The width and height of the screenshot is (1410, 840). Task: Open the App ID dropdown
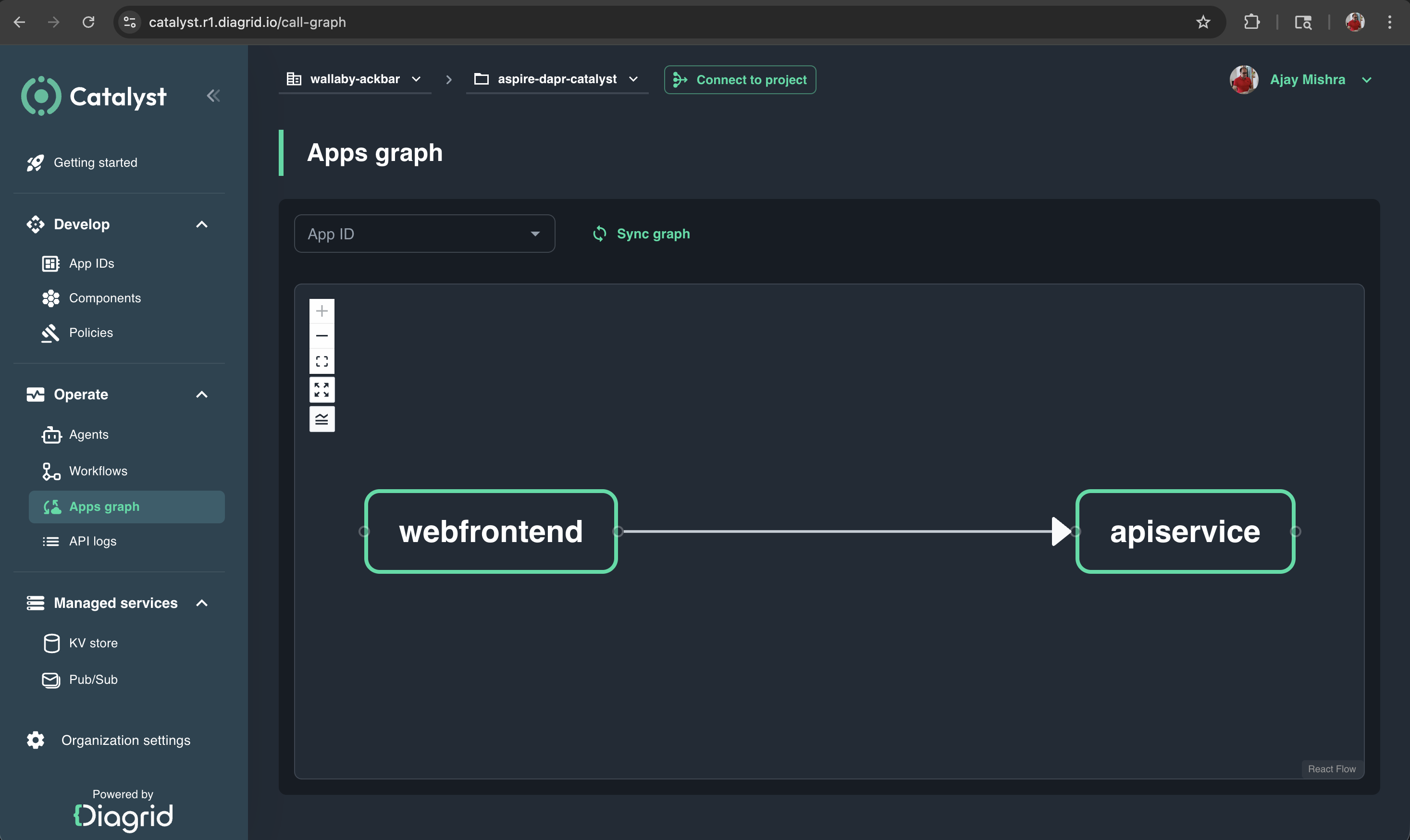[424, 234]
